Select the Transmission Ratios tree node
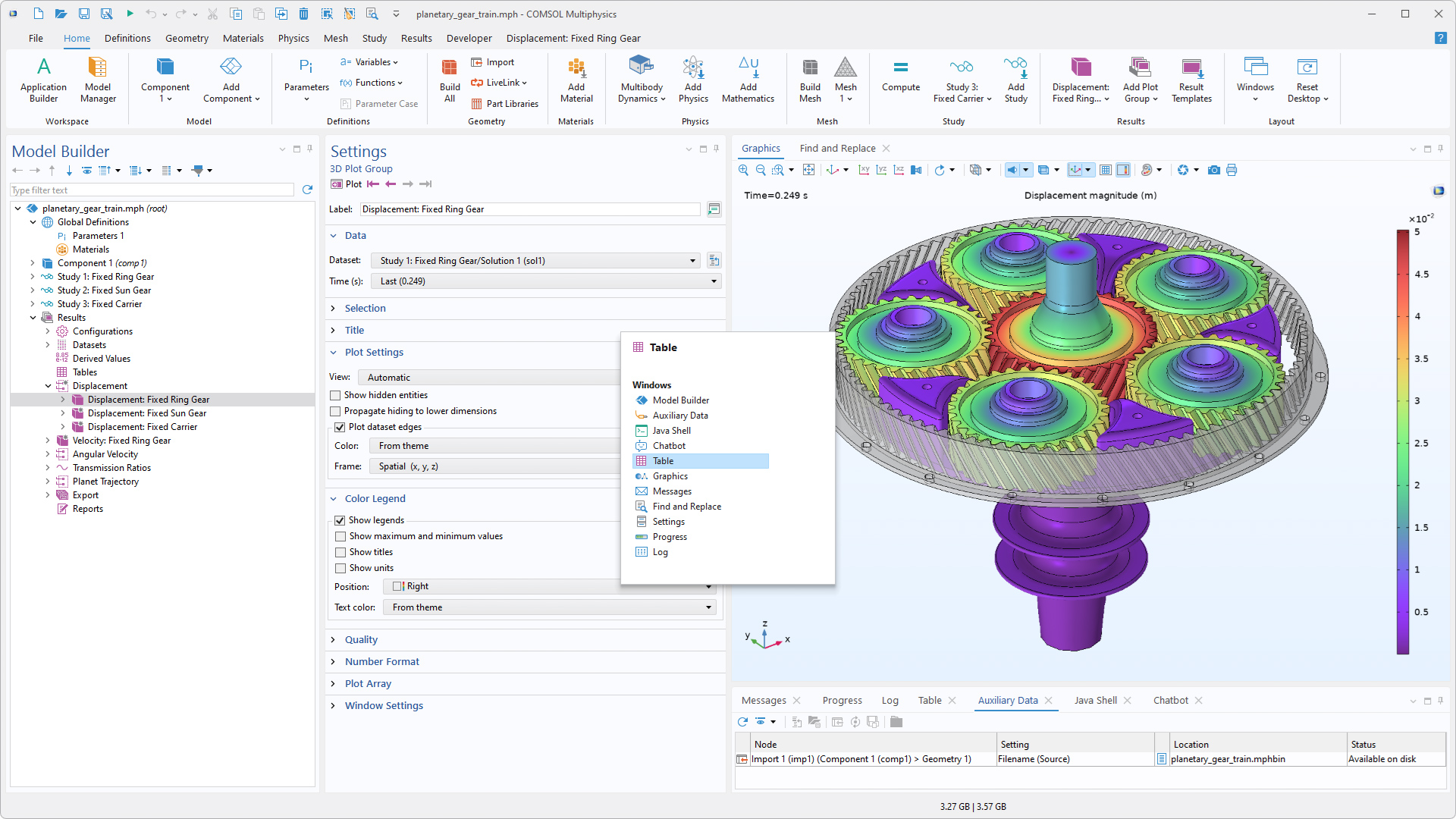 (111, 468)
